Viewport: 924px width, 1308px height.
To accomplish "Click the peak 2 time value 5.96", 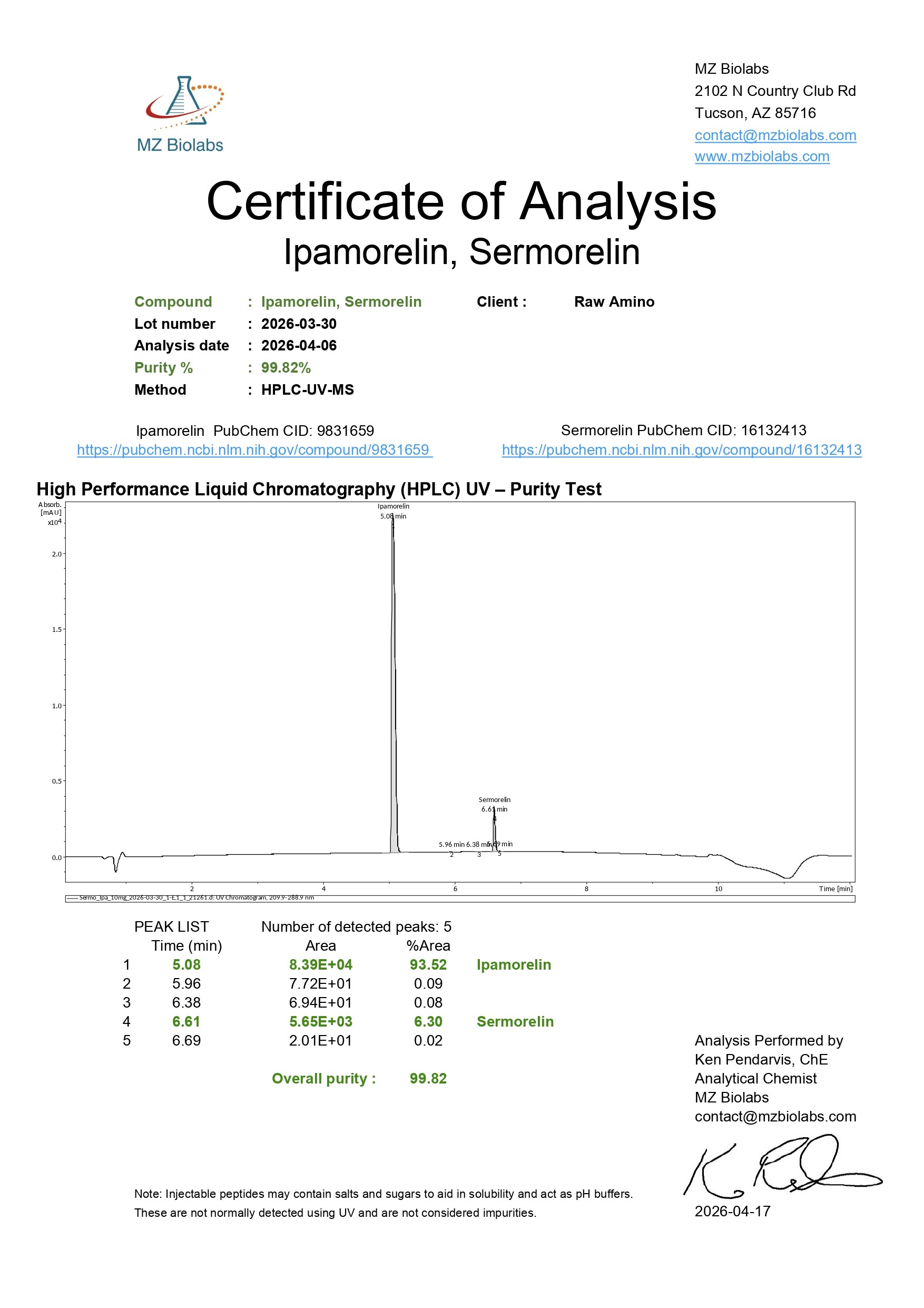I will coord(186,984).
